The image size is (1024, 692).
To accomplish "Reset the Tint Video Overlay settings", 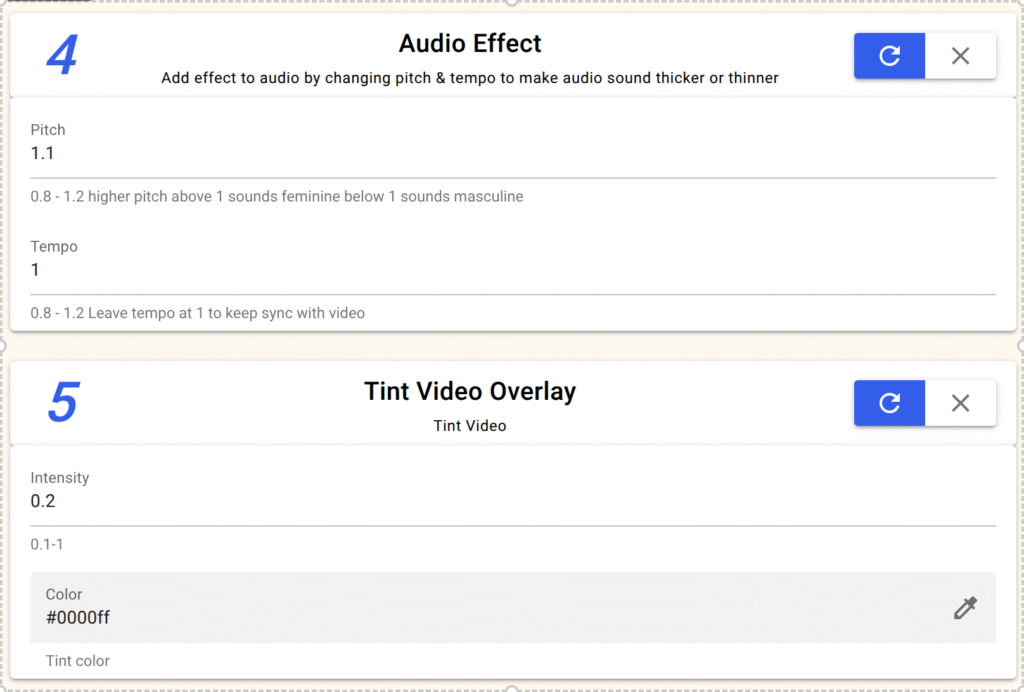I will [889, 403].
